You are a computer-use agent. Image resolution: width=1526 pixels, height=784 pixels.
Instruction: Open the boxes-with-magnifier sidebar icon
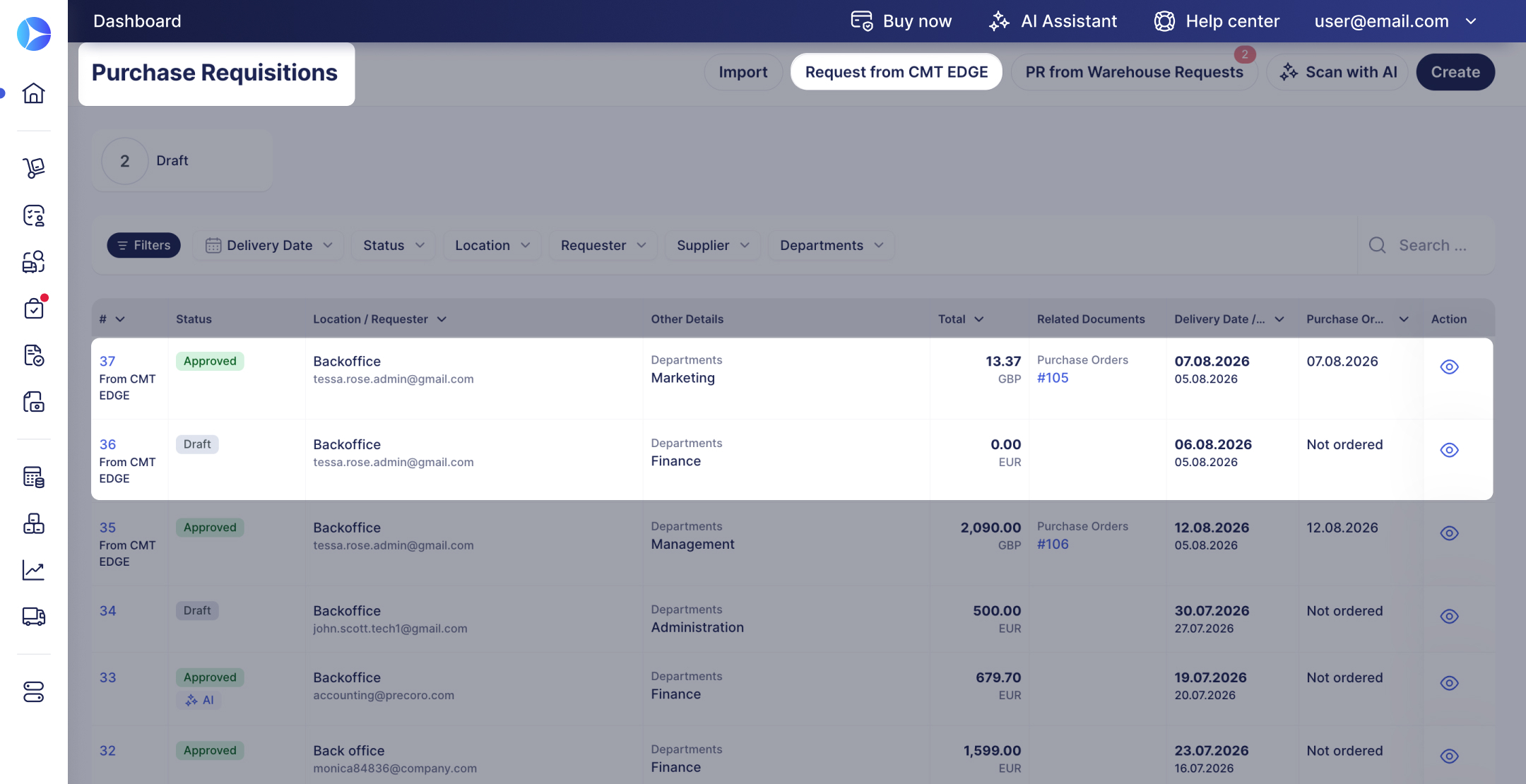pyautogui.click(x=34, y=262)
